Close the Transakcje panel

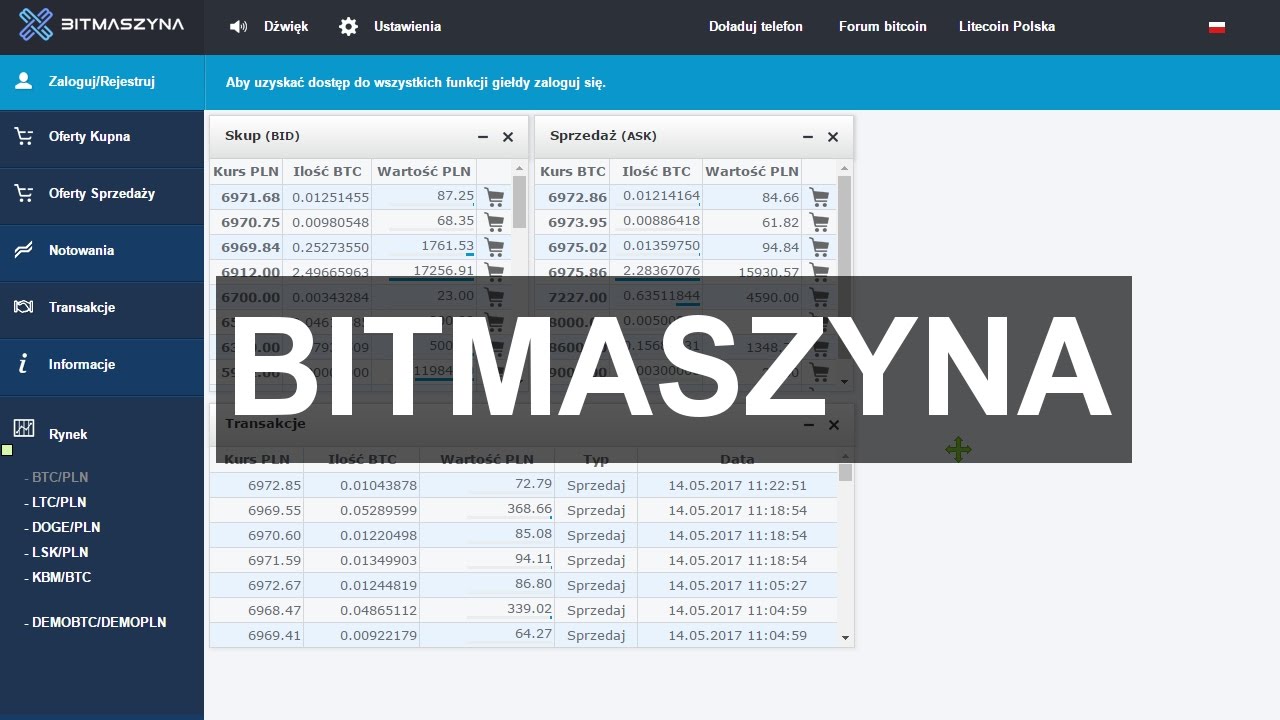834,425
